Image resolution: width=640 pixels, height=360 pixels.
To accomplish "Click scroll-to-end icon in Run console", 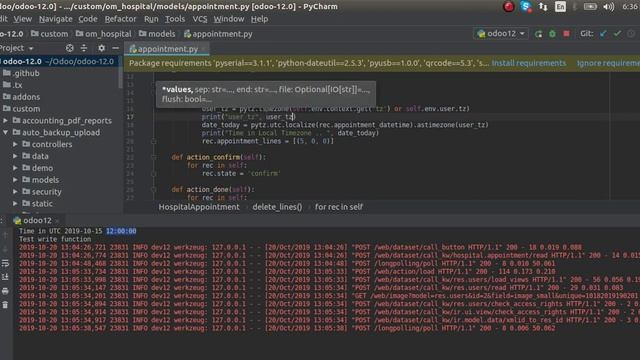I will click(x=5, y=277).
